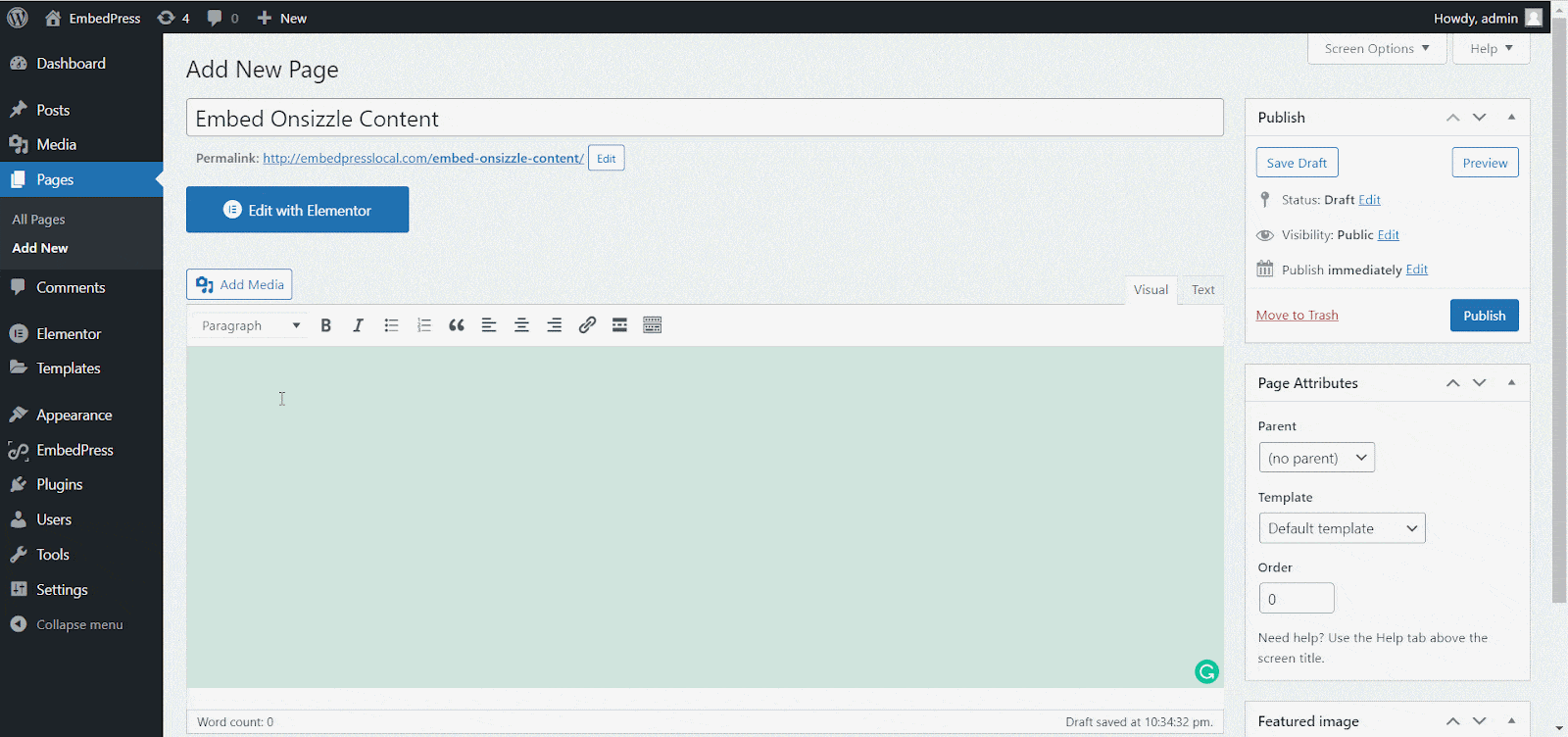Open the Parent page dropdown
This screenshot has height=737, width=1568.
[1316, 458]
